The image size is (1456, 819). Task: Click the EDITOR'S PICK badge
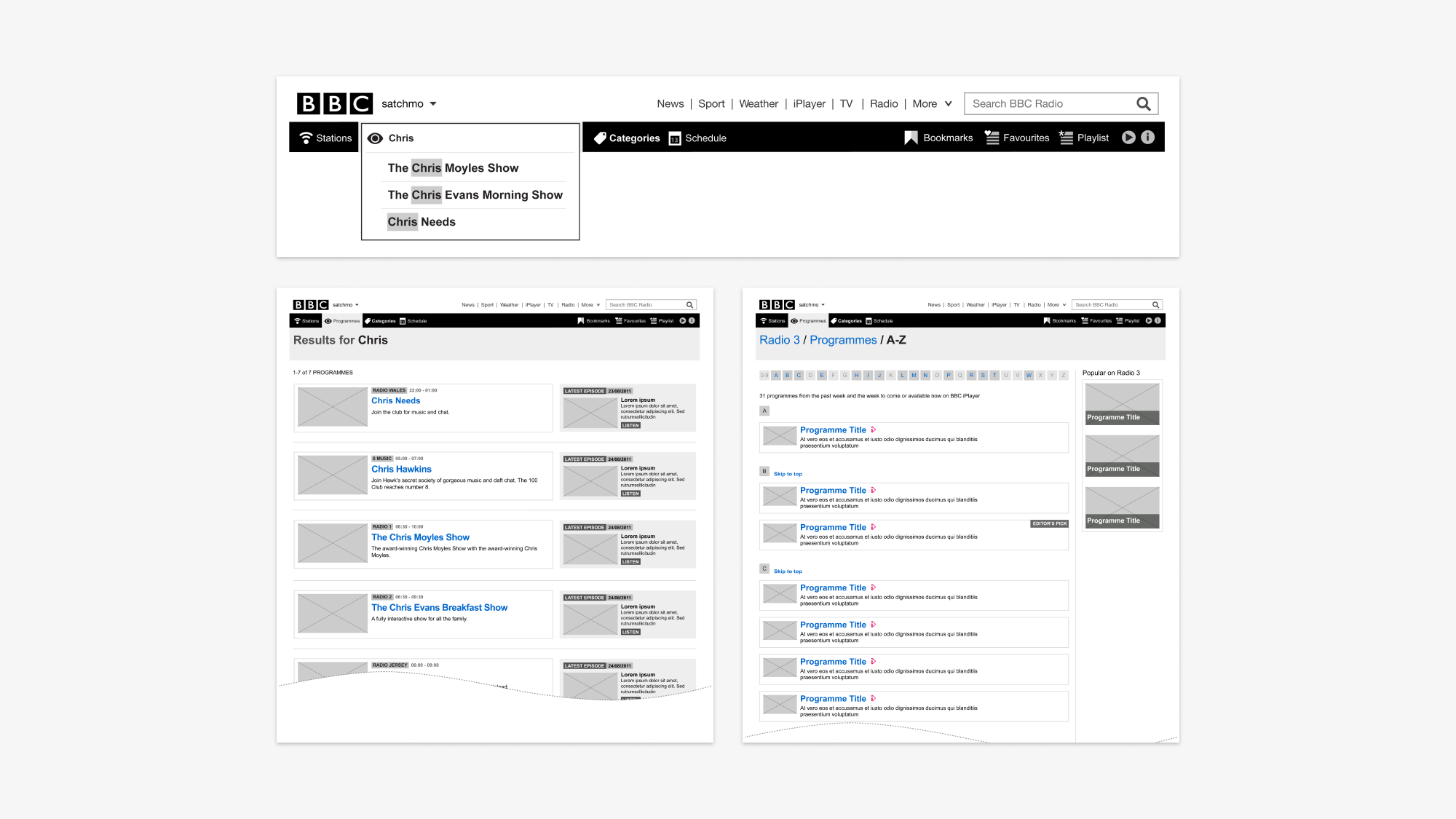[x=1049, y=523]
